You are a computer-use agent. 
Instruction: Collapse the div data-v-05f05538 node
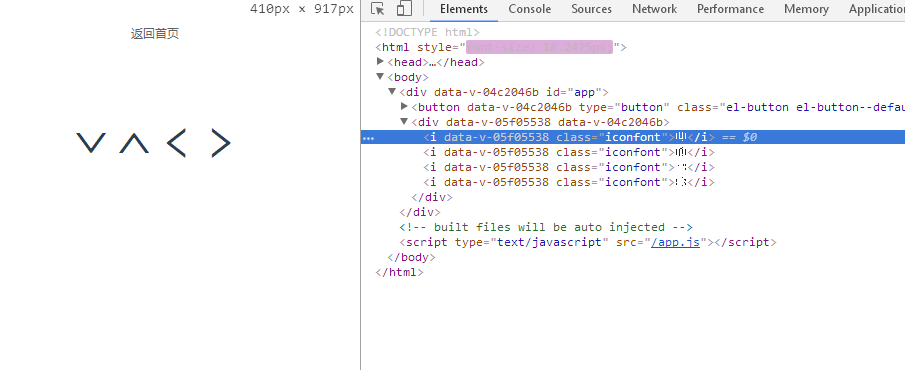(x=404, y=121)
